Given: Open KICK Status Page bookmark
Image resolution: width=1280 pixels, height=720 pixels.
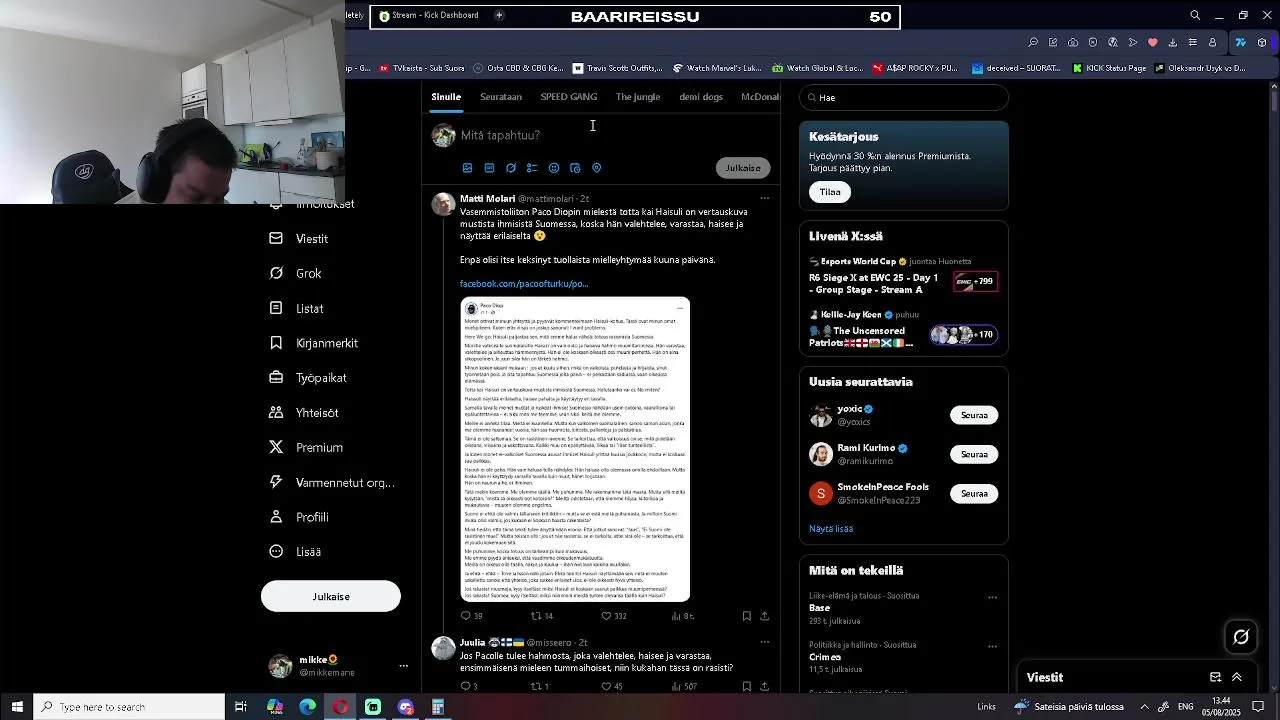Looking at the screenshot, I should click(x=1109, y=69).
